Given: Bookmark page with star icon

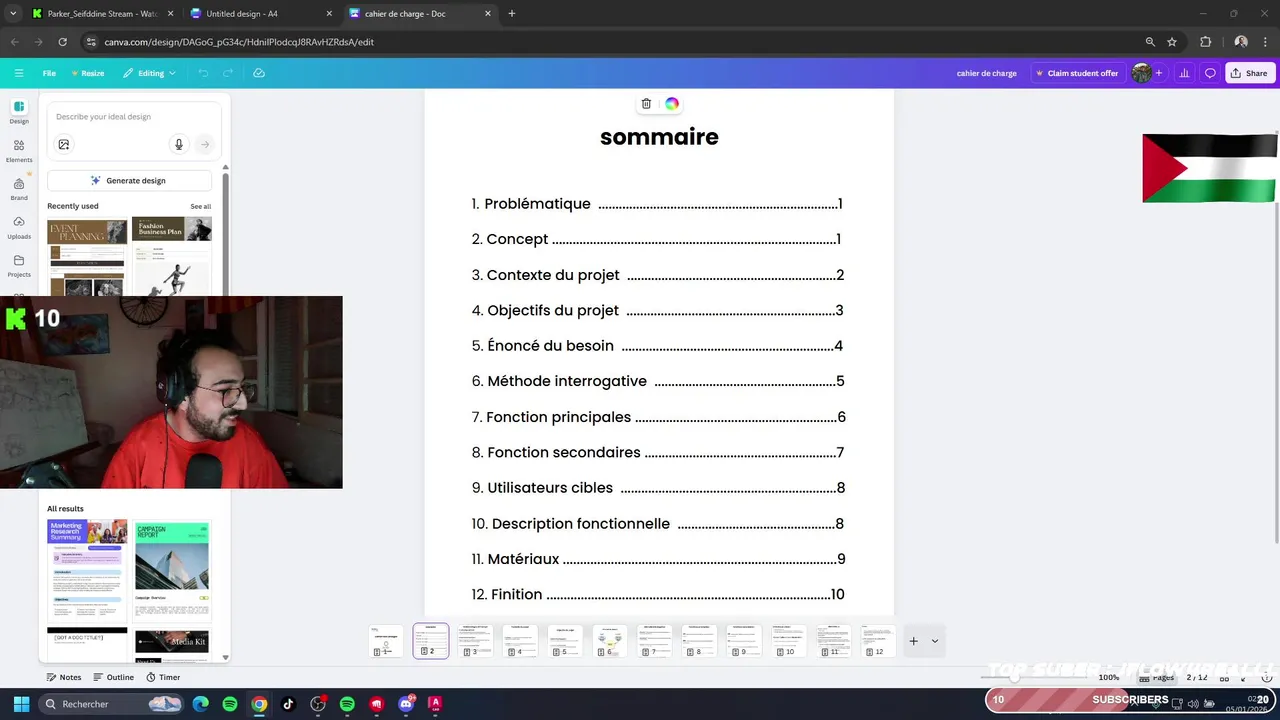Looking at the screenshot, I should (1172, 42).
